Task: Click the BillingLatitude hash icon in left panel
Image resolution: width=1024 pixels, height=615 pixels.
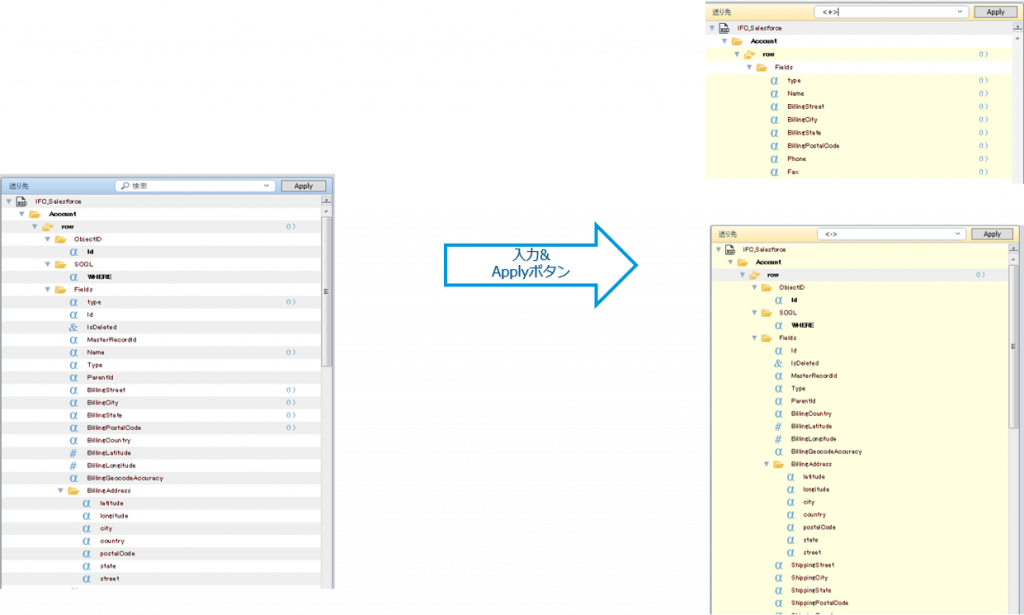Action: 73,453
